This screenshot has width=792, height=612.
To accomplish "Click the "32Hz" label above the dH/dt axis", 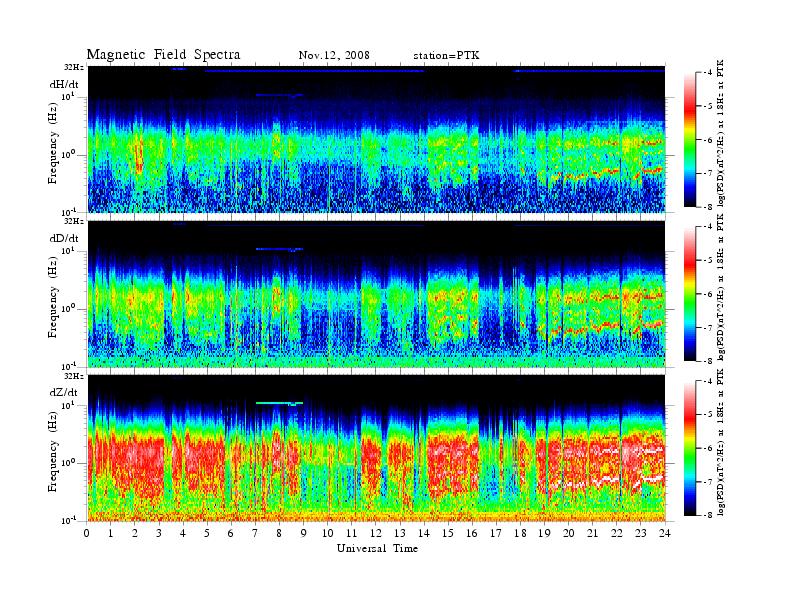I will (74, 67).
